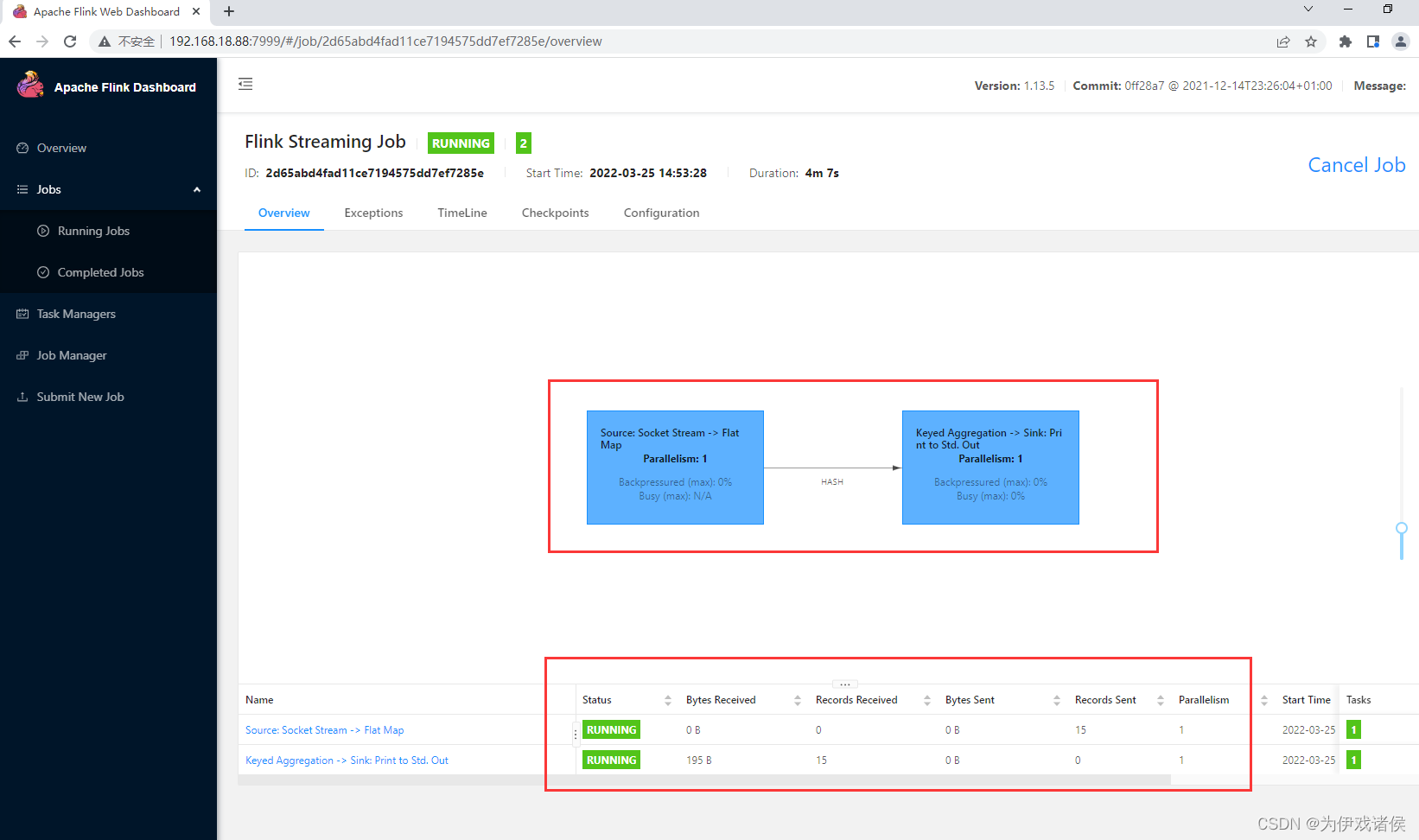Viewport: 1419px width, 840px height.
Task: Sort by Bytes Received arrows
Action: point(798,700)
